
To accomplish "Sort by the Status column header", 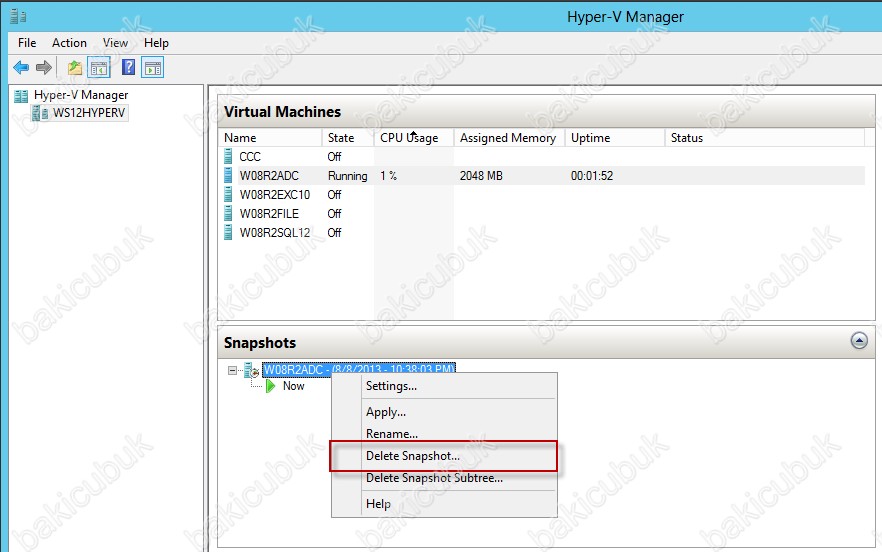I will [765, 138].
